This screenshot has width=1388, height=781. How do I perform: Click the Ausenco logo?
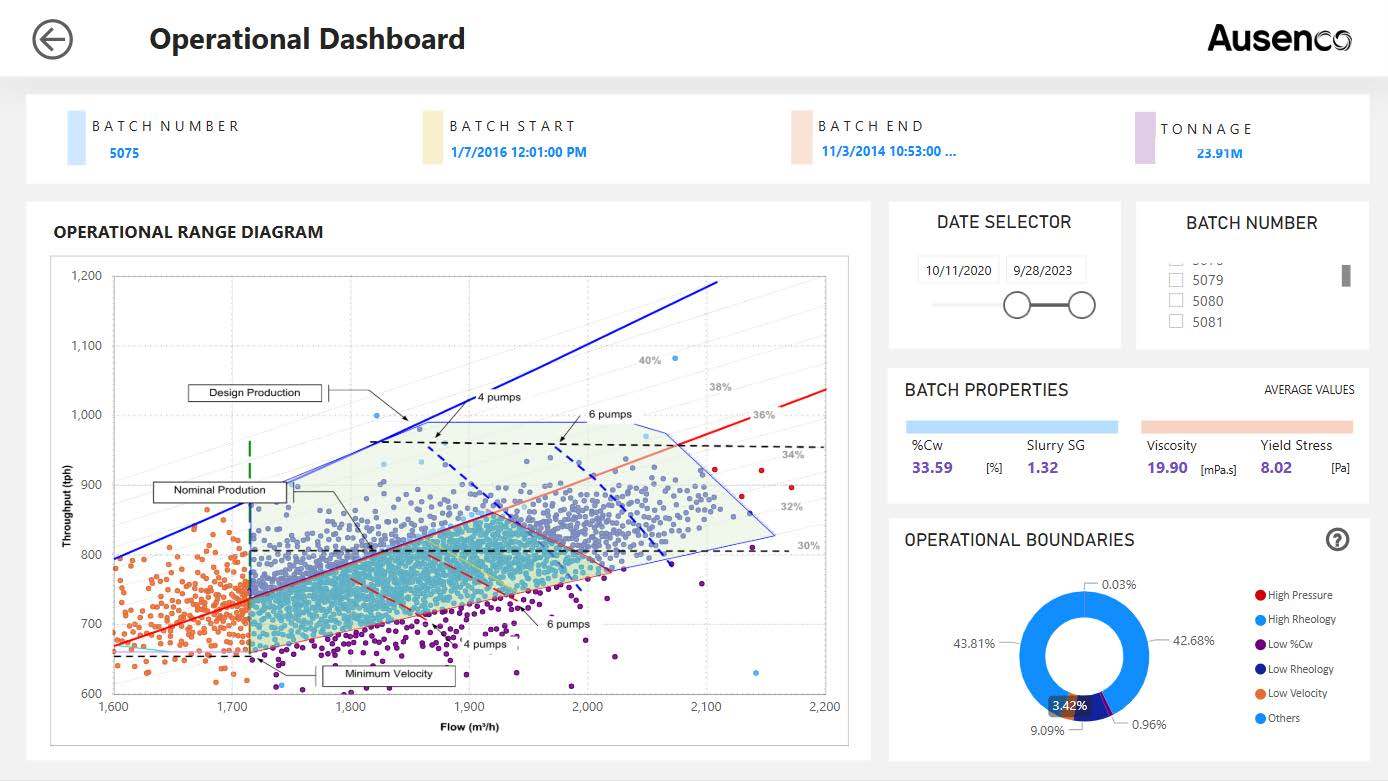(x=1279, y=39)
